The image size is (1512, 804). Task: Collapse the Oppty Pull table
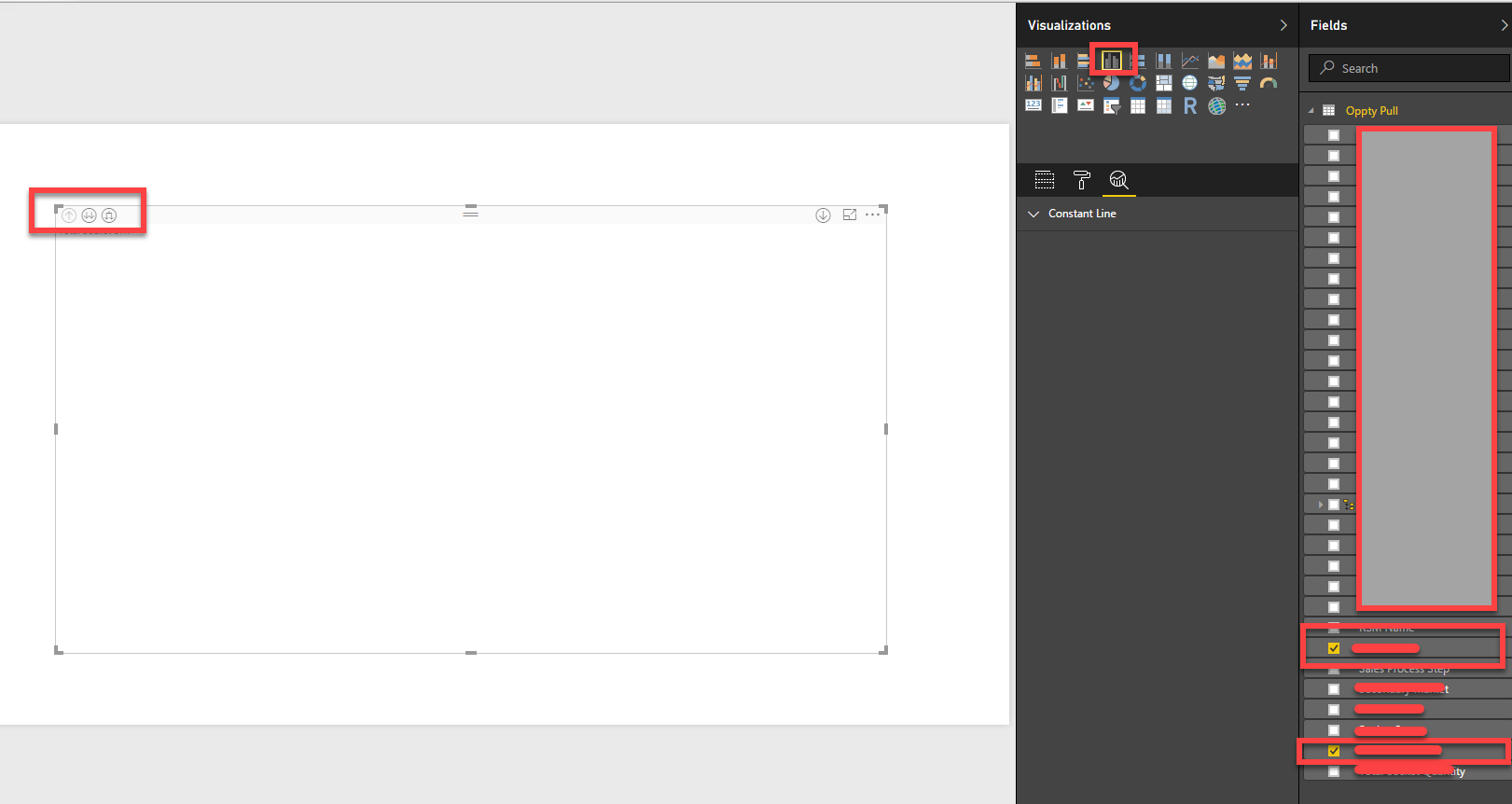click(x=1311, y=111)
